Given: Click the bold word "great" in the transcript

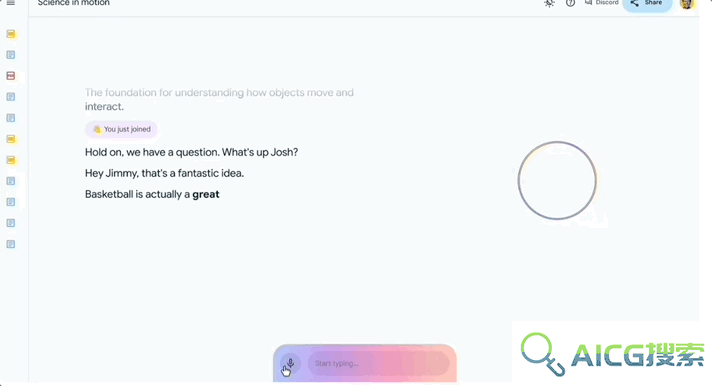Looking at the screenshot, I should pos(206,194).
